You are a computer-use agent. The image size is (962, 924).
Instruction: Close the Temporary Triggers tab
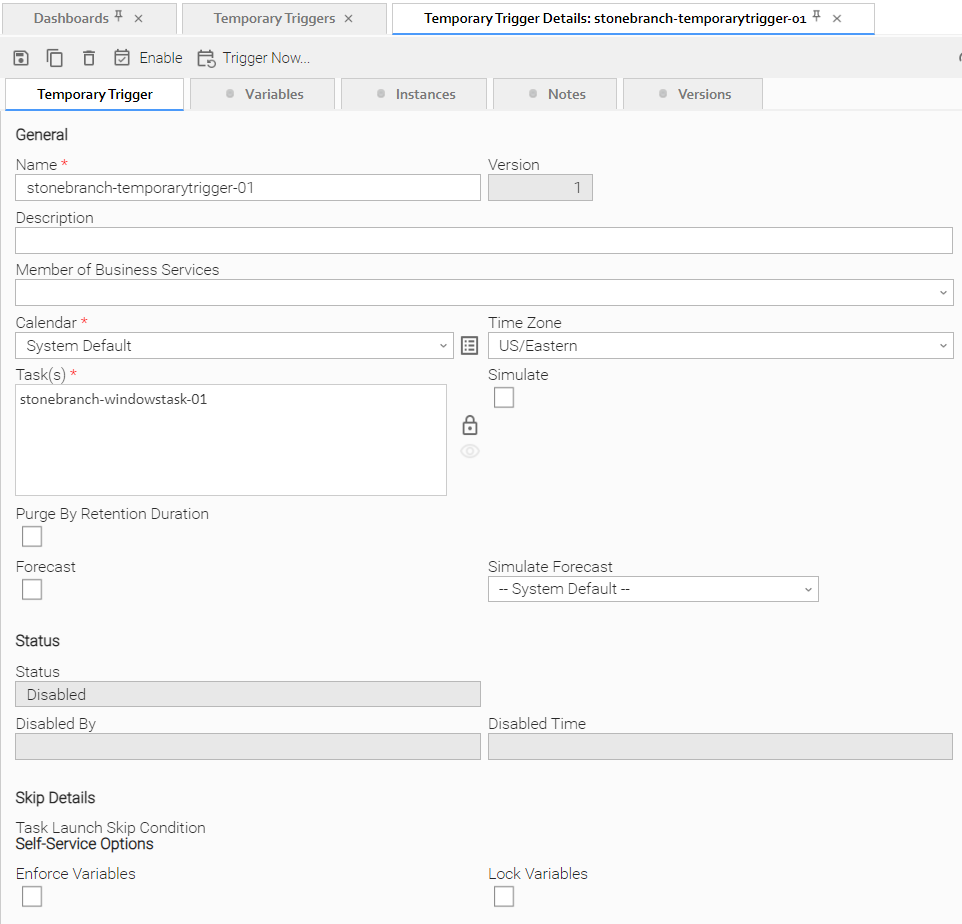tap(348, 19)
